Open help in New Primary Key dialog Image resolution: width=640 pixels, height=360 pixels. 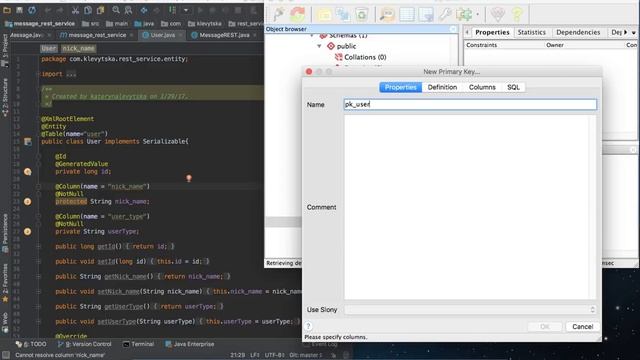pos(309,326)
